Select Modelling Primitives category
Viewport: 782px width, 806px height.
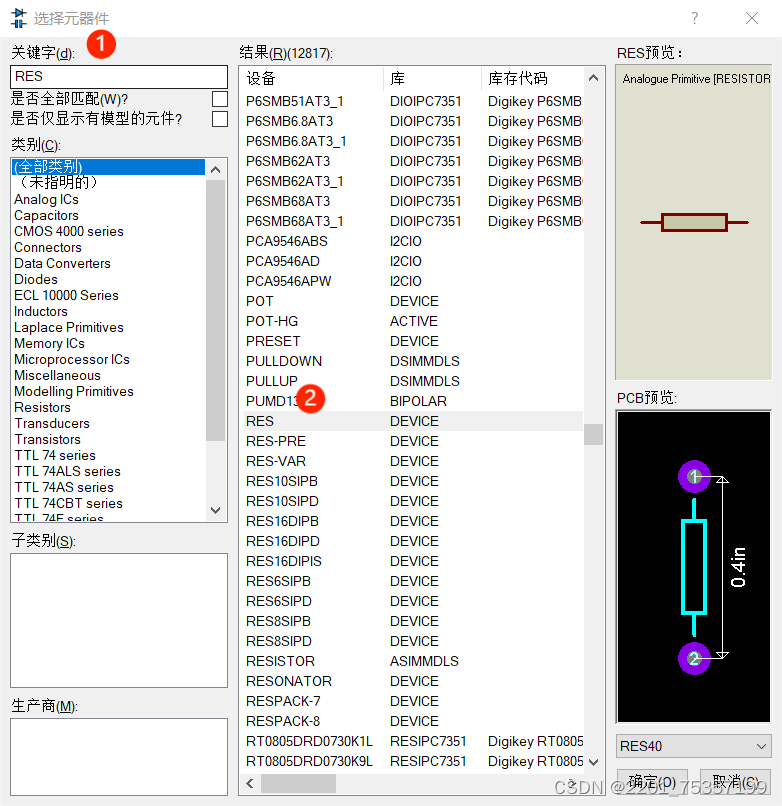74,391
